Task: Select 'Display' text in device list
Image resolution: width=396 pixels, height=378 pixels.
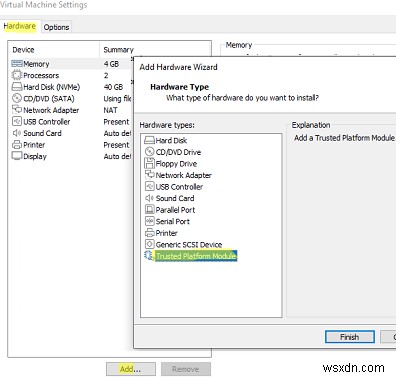Action: [x=35, y=156]
